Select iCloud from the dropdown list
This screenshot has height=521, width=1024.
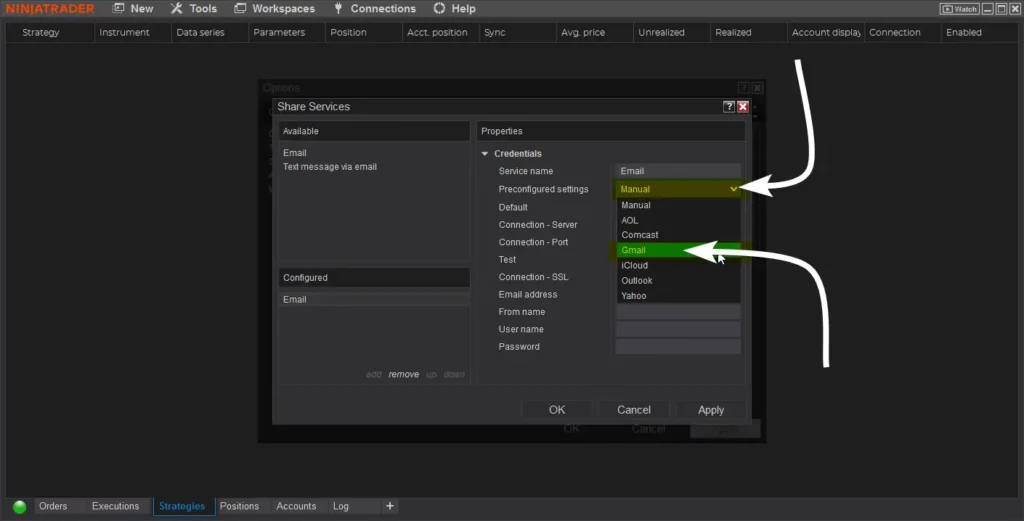[x=678, y=266]
